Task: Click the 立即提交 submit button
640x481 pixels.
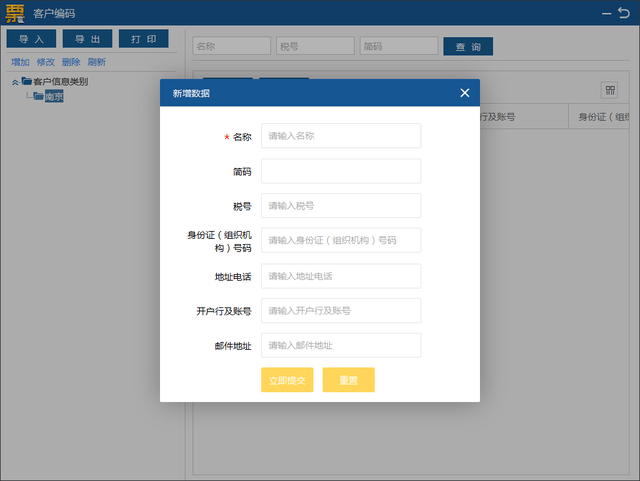Action: pos(287,380)
